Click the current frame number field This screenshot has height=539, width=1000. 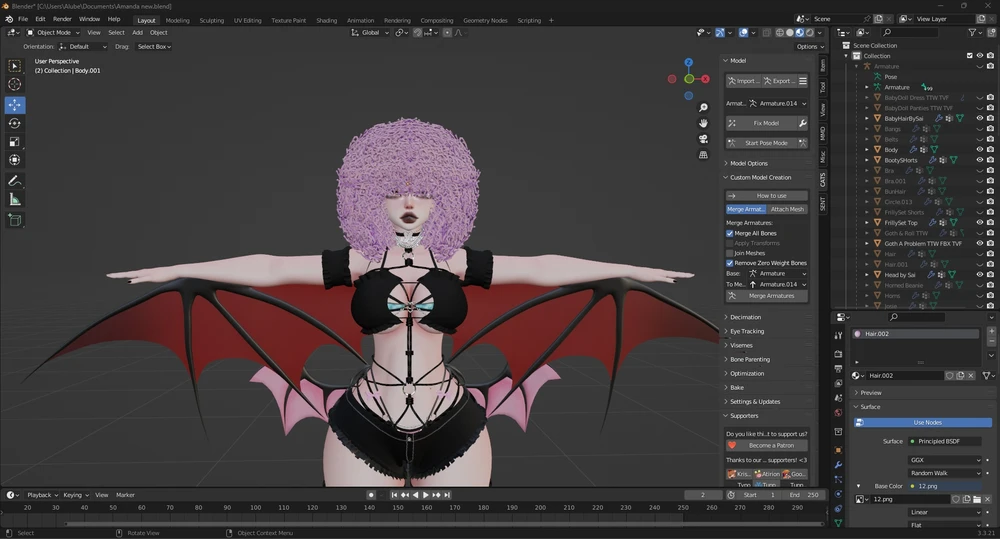[703, 495]
